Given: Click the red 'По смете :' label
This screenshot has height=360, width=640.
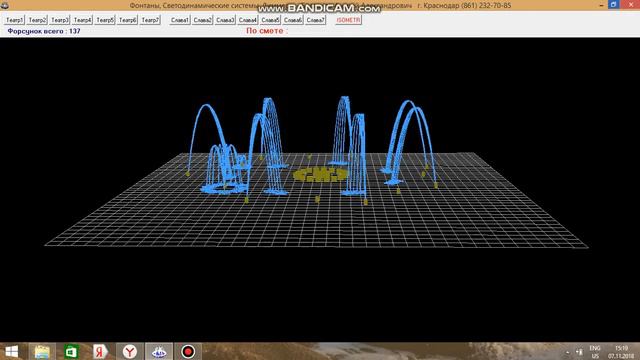Looking at the screenshot, I should click(267, 31).
